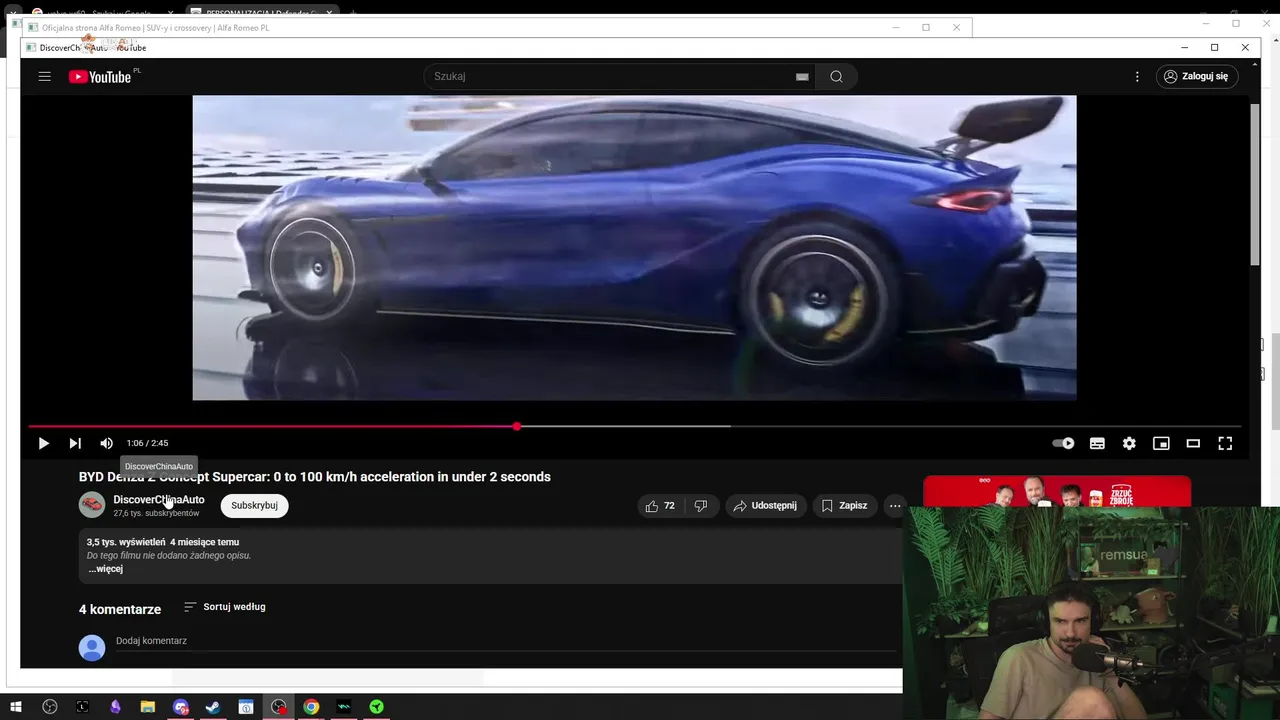The height and width of the screenshot is (720, 1280).
Task: Go to the YouTube home logo
Action: click(100, 77)
